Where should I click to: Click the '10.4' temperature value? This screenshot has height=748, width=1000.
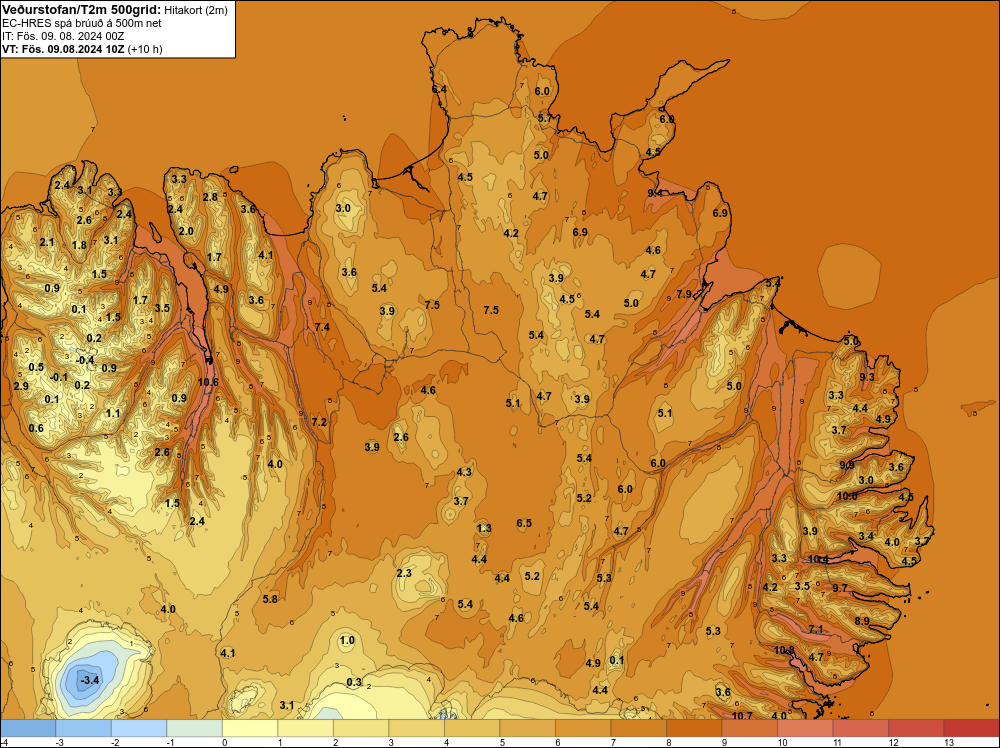[x=818, y=559]
